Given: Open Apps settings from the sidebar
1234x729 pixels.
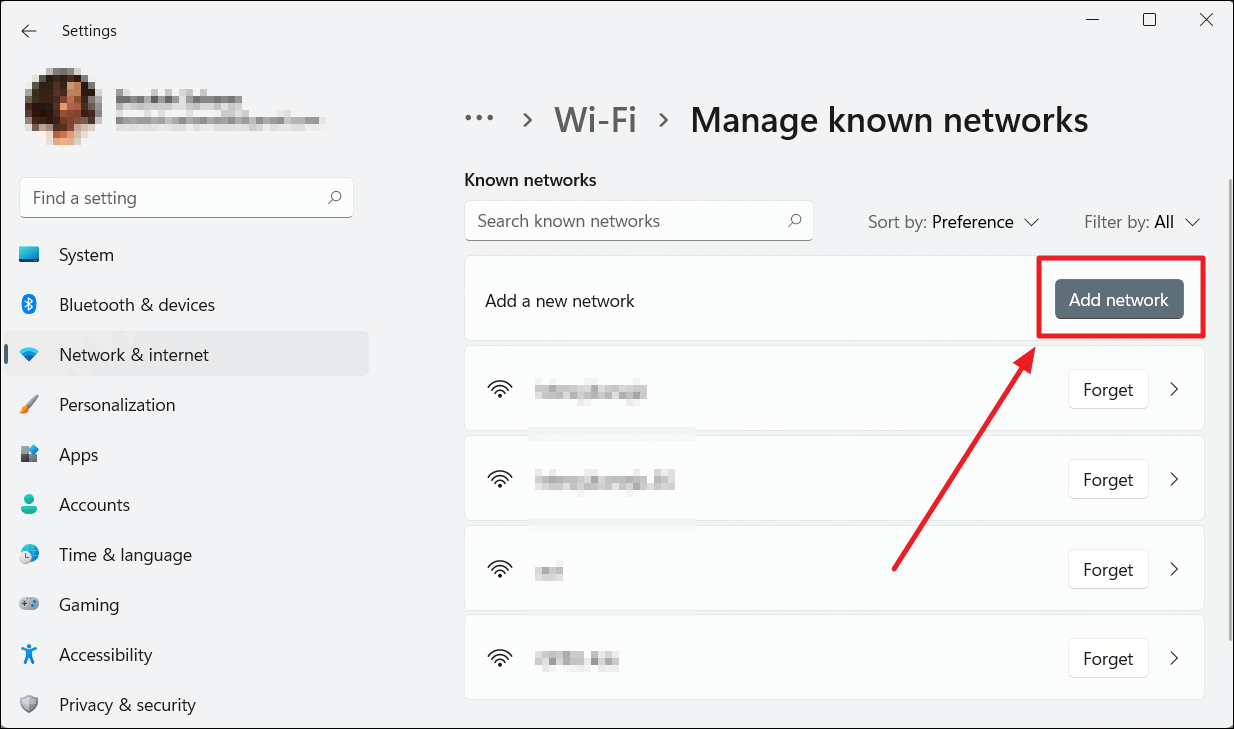Looking at the screenshot, I should [30, 454].
